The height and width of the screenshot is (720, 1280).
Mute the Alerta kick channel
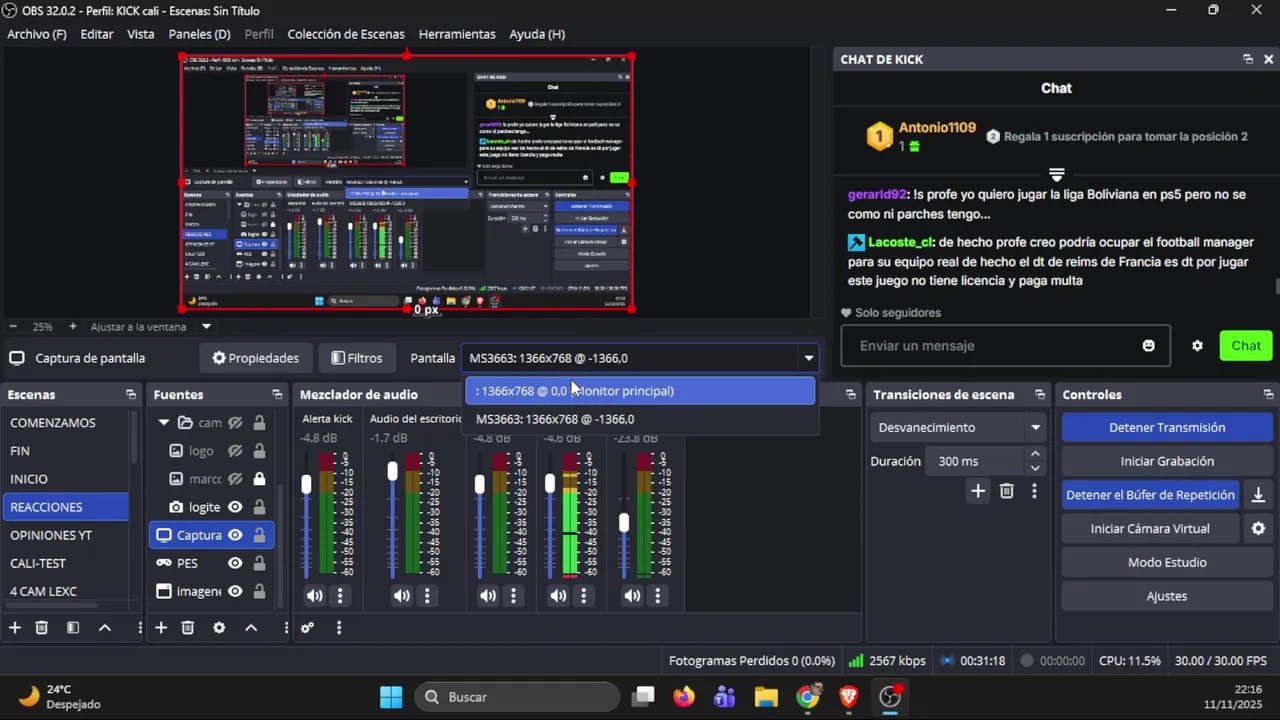pos(314,596)
